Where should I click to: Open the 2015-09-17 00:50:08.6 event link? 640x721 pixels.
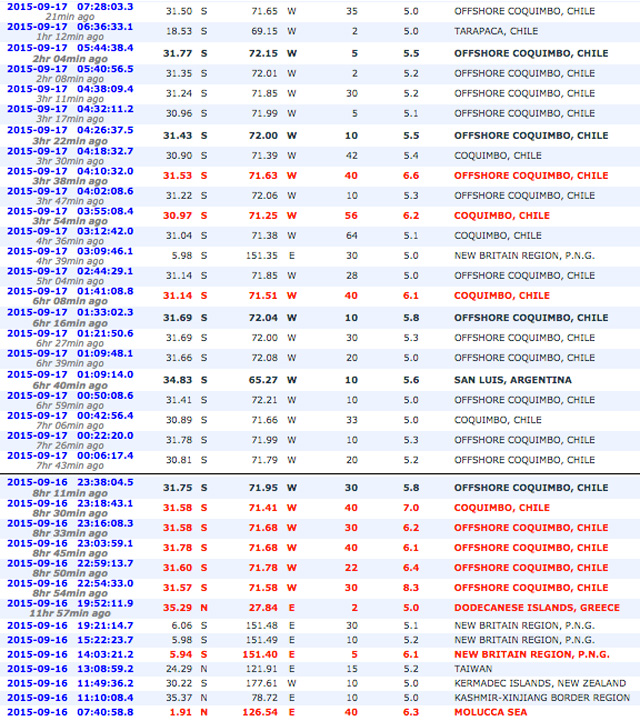tap(70, 395)
